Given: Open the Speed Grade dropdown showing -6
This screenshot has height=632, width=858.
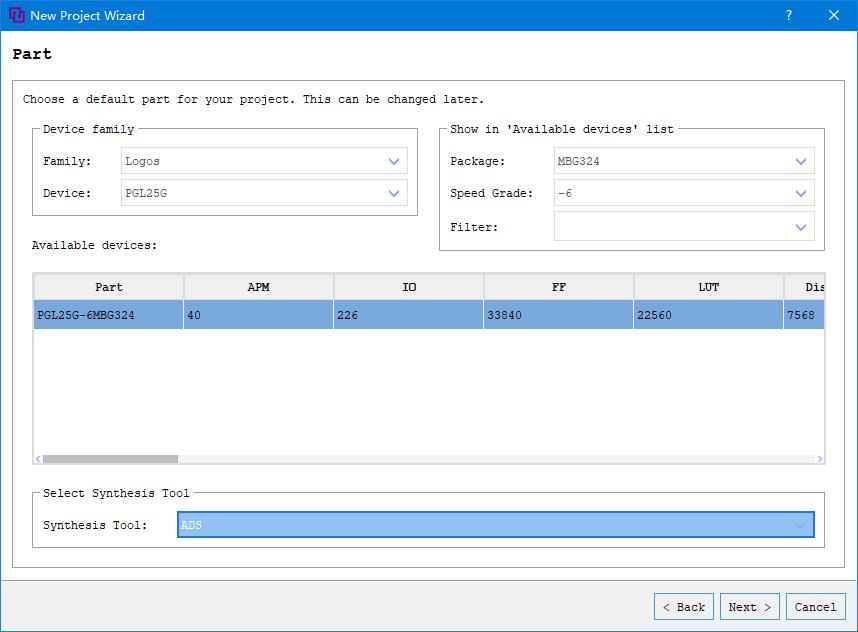Looking at the screenshot, I should (x=684, y=193).
